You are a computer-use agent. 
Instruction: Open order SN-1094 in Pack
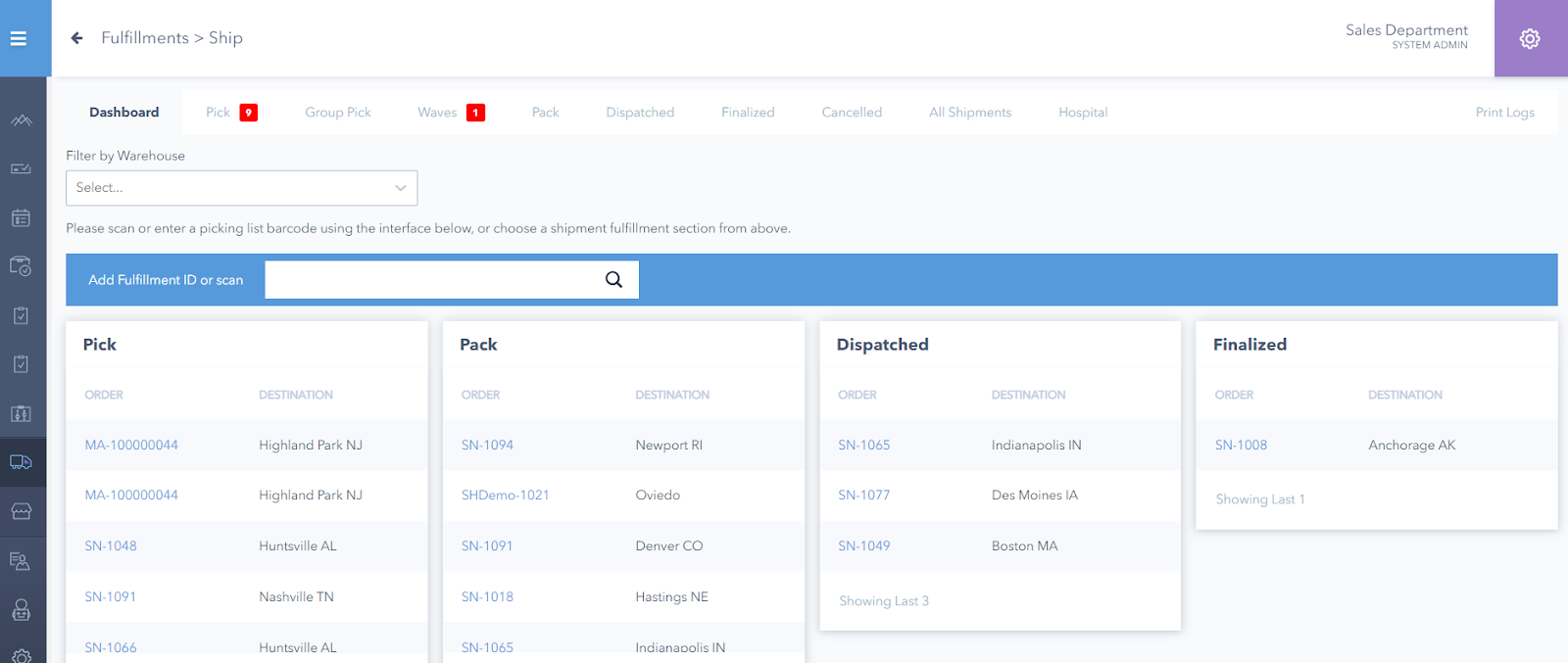point(487,446)
